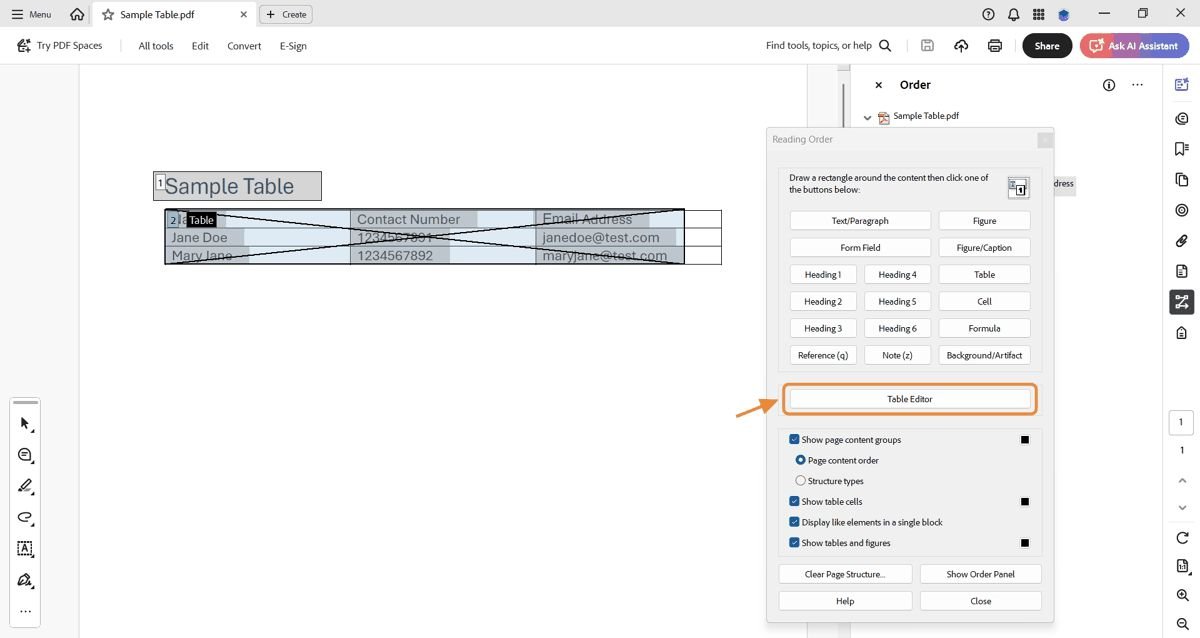
Task: Tag selection as Heading 1
Action: 823,274
